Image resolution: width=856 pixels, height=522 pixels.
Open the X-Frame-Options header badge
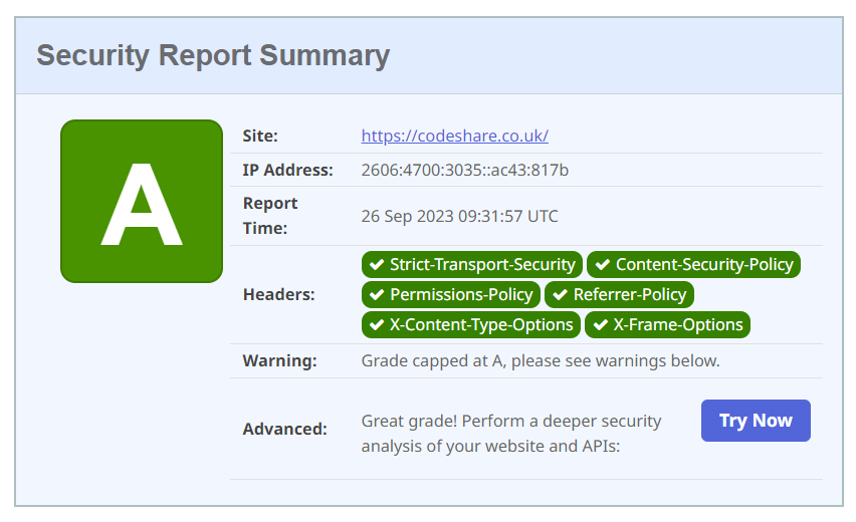tap(667, 325)
